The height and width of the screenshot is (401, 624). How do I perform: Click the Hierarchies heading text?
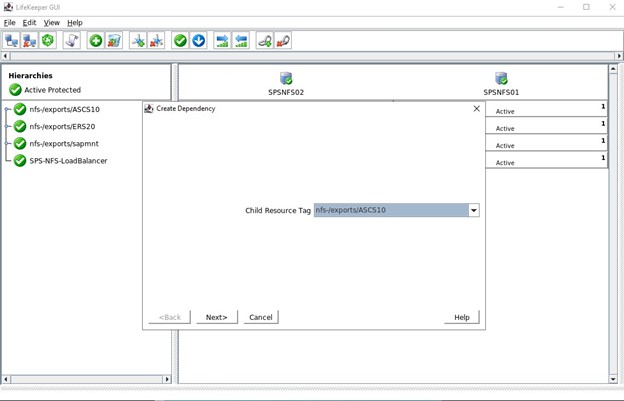[30, 75]
